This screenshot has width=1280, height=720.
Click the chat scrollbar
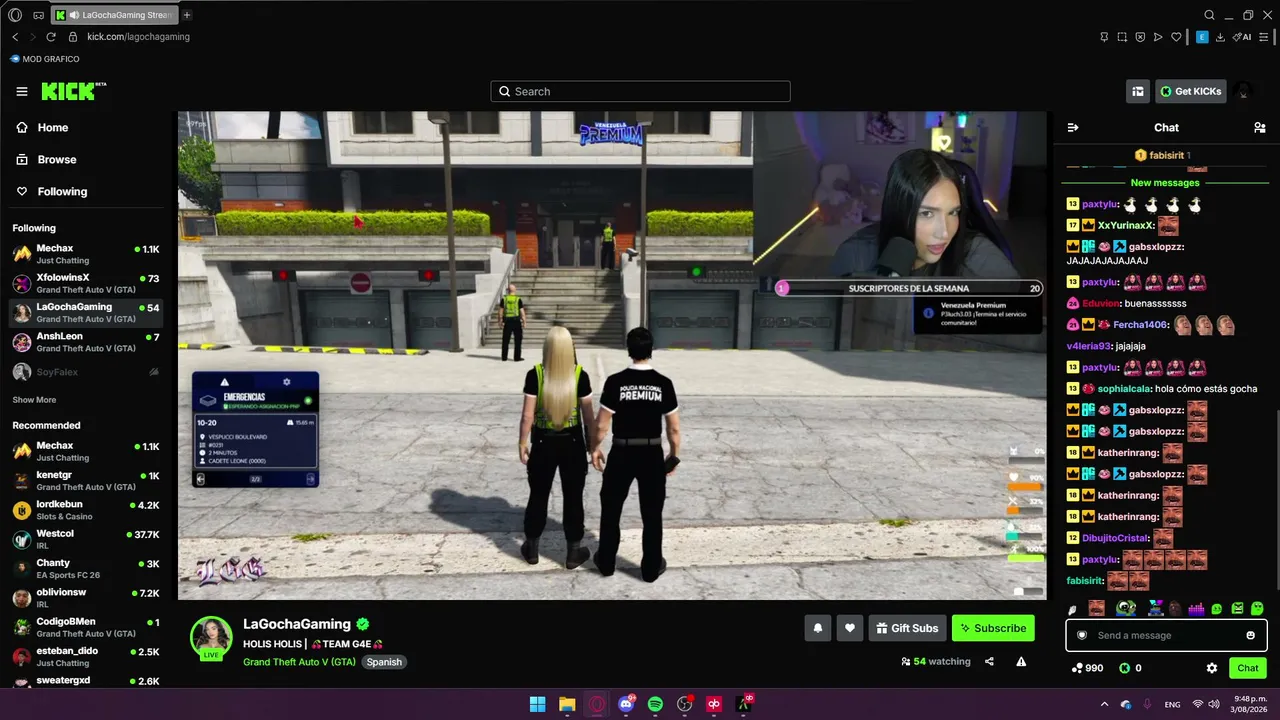[1277, 500]
